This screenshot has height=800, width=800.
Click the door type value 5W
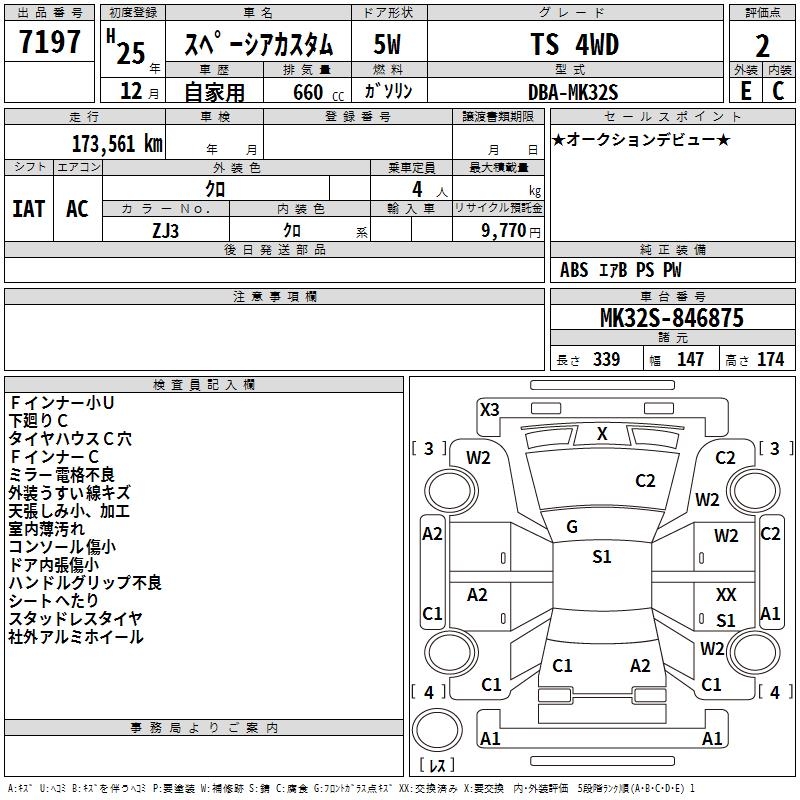(x=387, y=44)
